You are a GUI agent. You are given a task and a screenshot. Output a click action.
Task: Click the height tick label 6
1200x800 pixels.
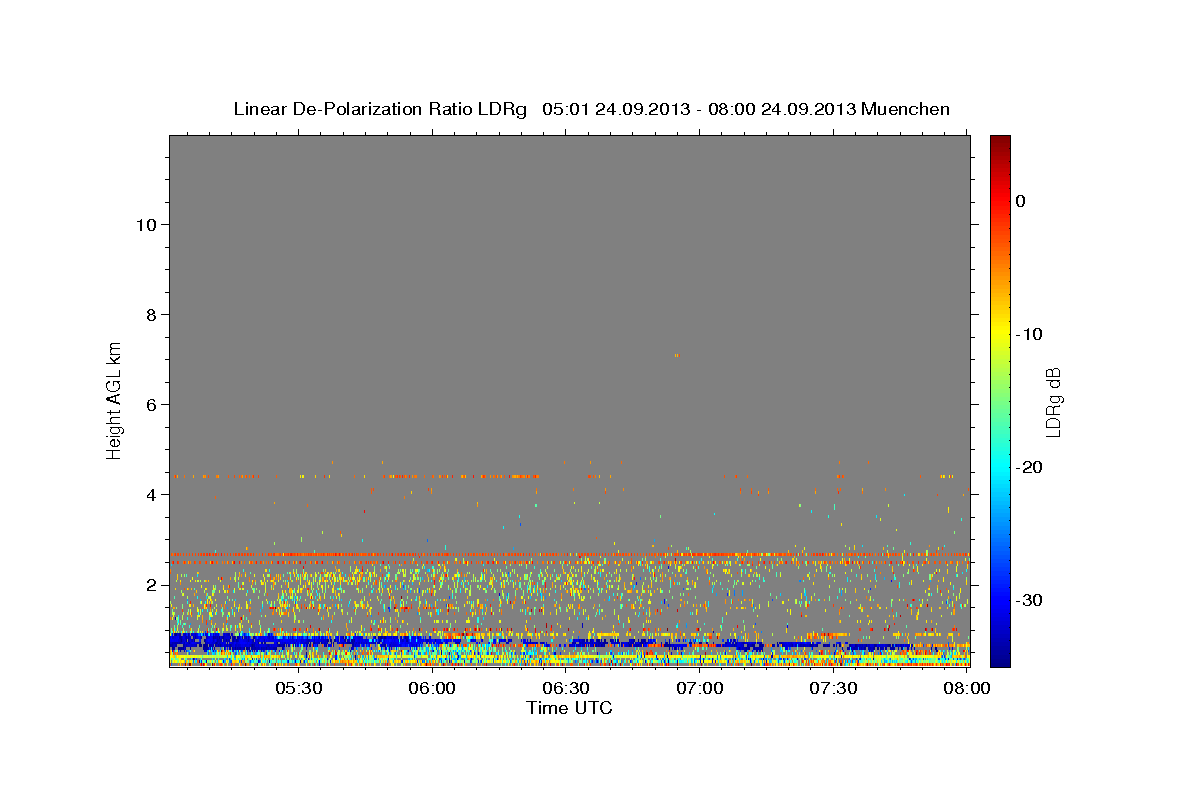151,404
